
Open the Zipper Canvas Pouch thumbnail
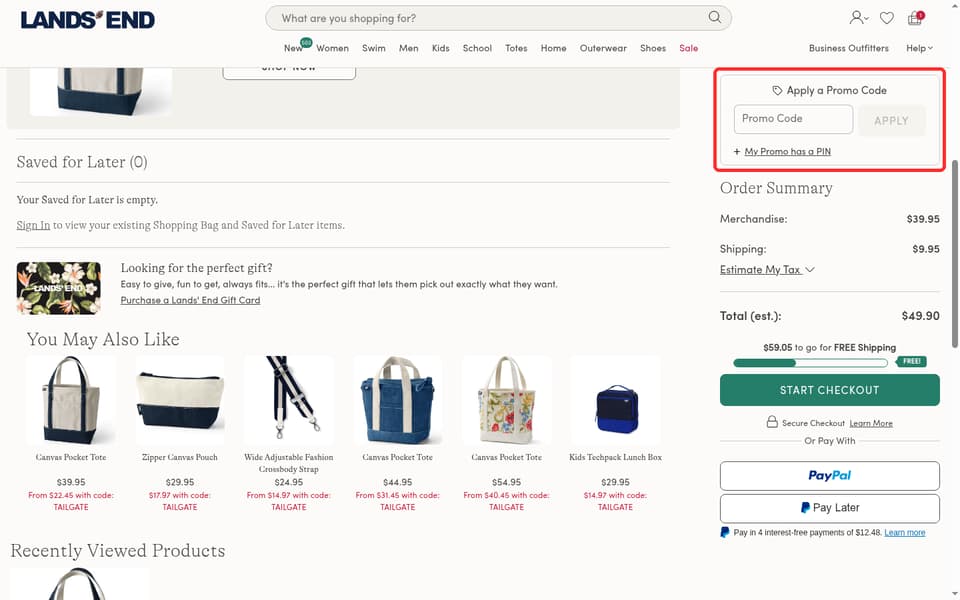point(179,400)
